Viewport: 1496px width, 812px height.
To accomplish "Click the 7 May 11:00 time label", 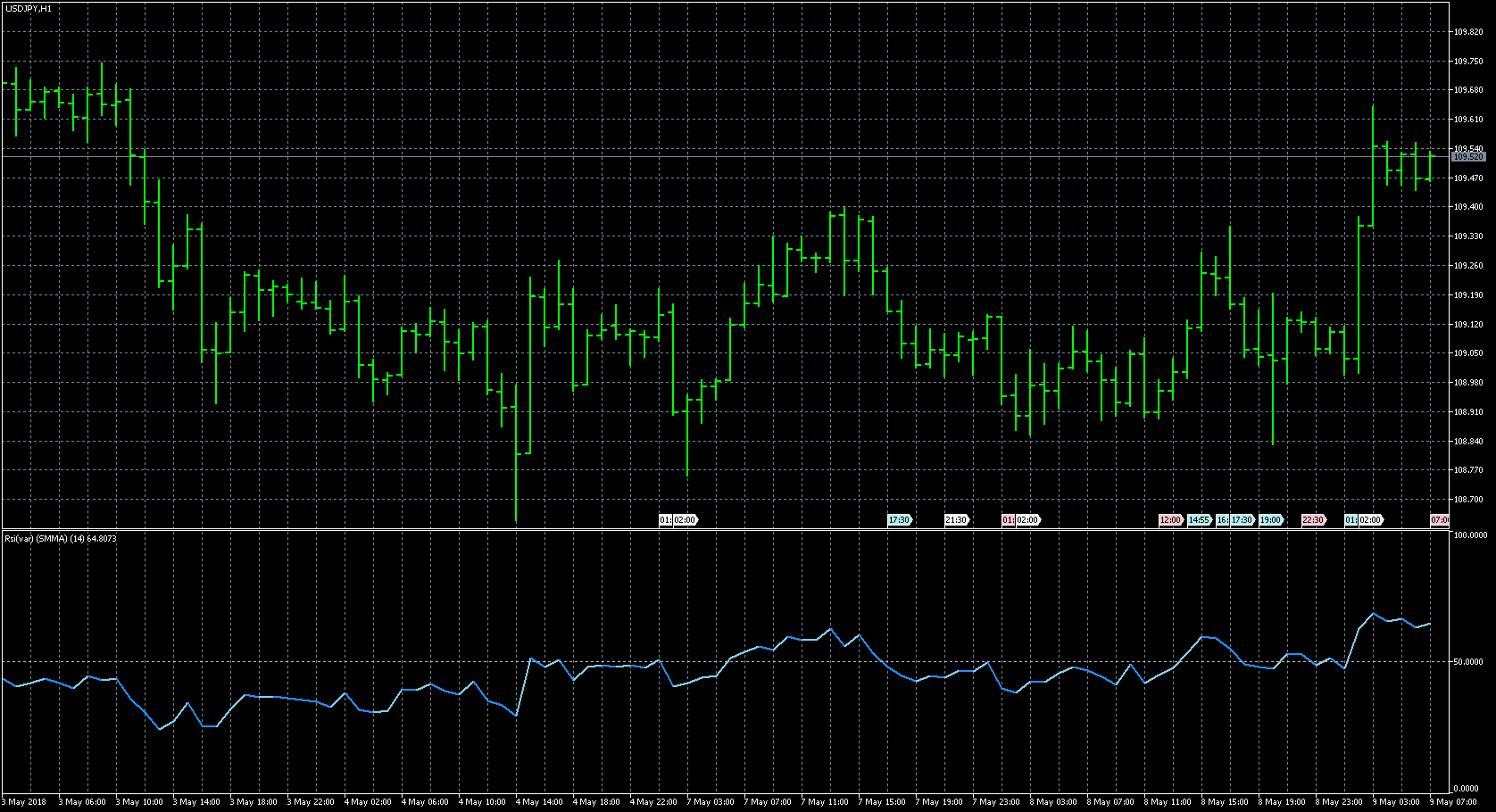I will (x=826, y=802).
